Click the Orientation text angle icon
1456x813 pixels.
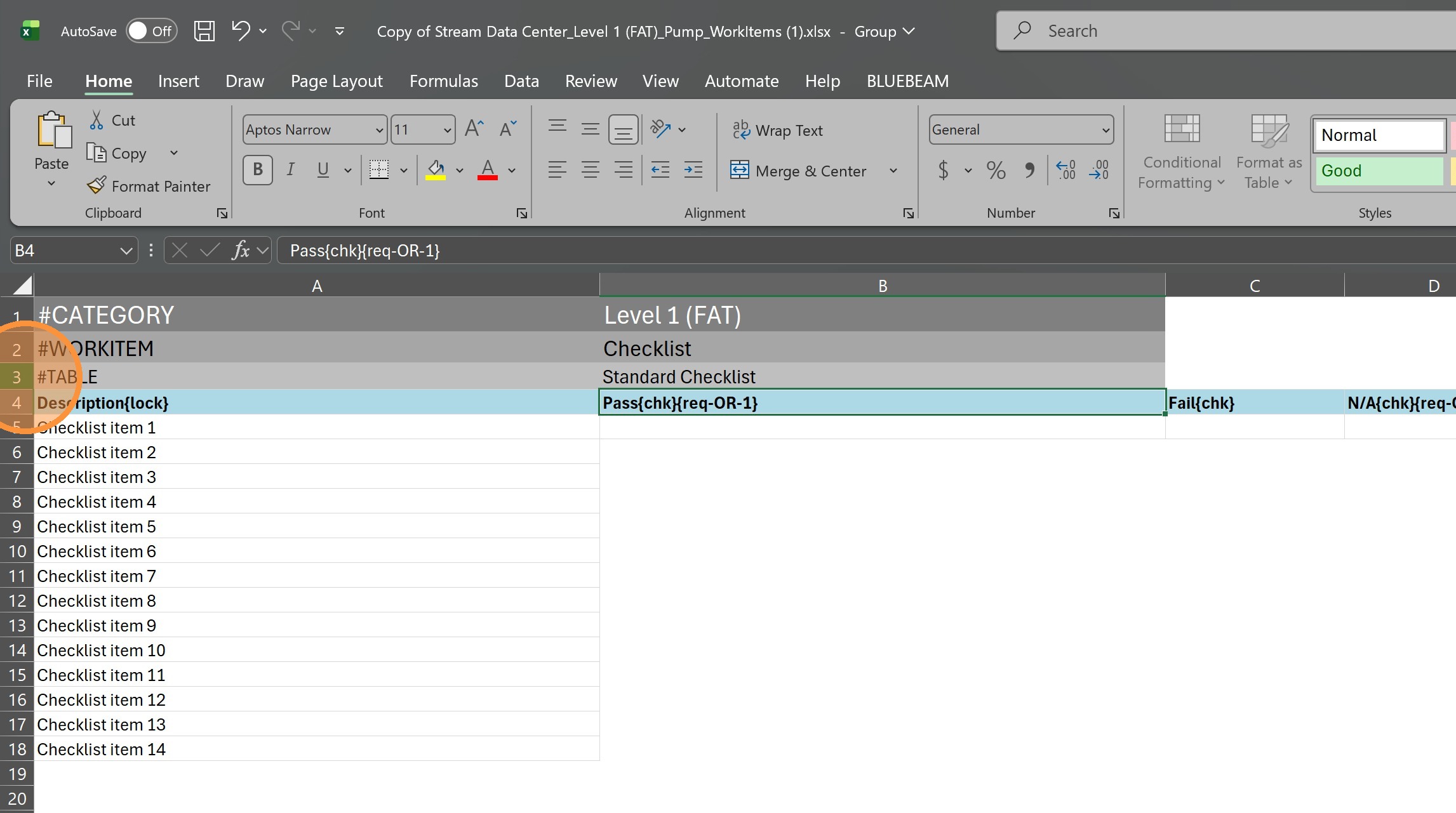pos(660,129)
